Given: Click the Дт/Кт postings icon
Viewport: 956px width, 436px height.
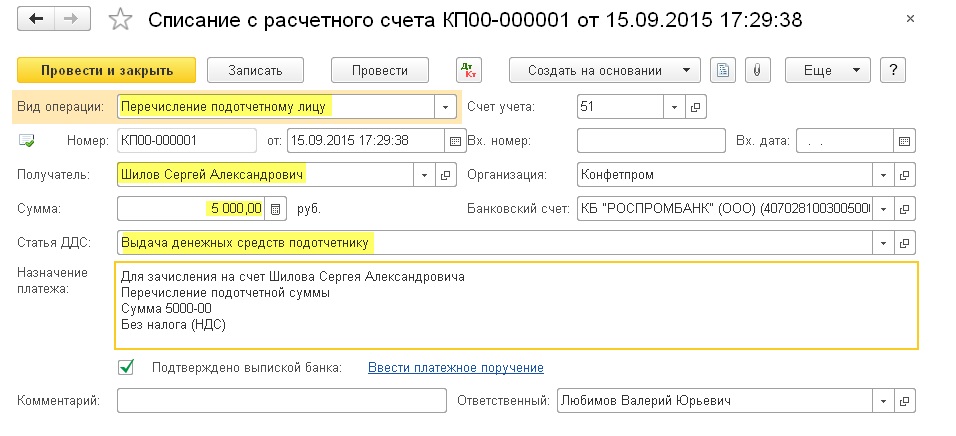Looking at the screenshot, I should 468,70.
